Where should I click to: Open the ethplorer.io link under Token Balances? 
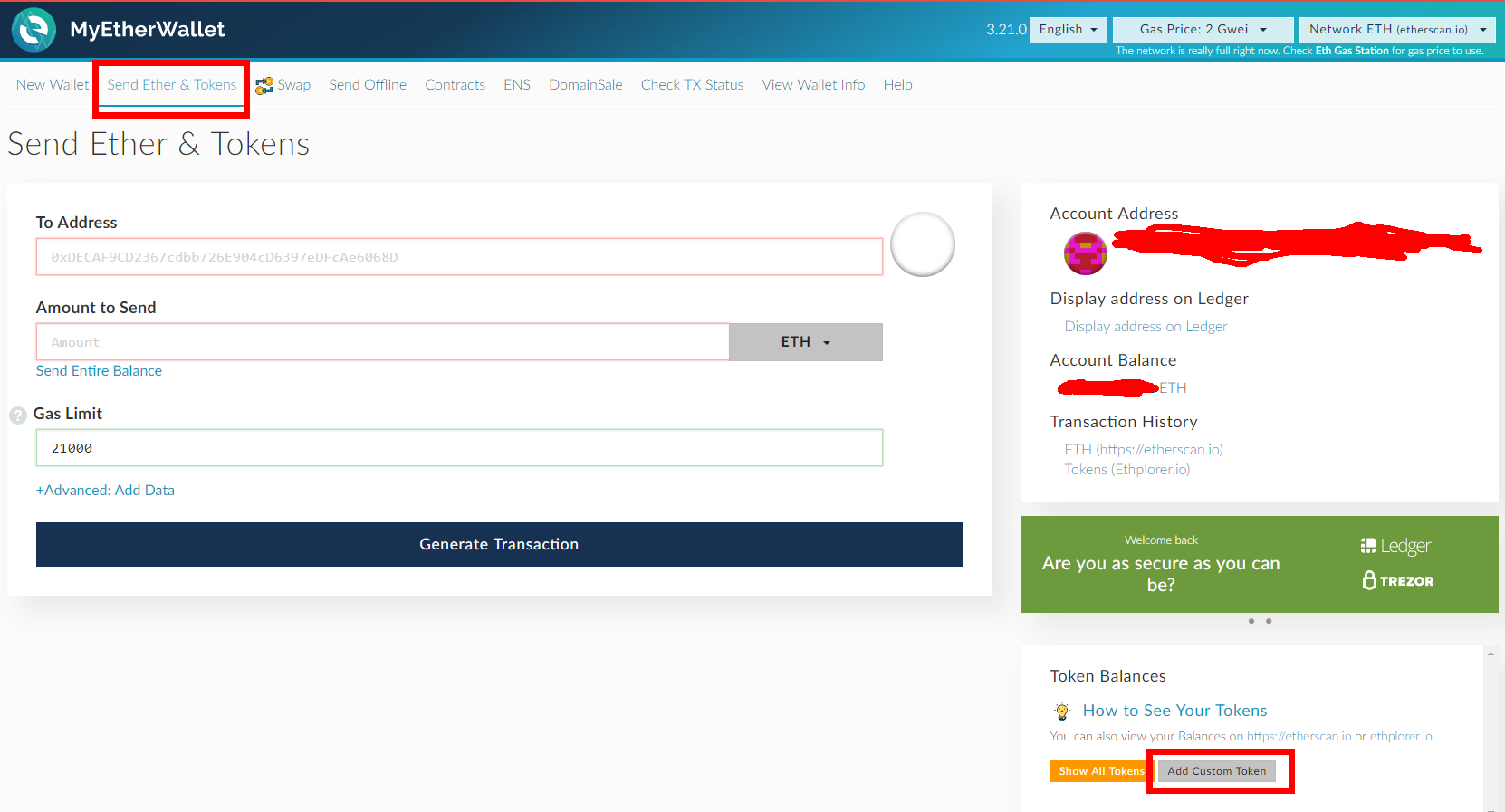pyautogui.click(x=1401, y=737)
